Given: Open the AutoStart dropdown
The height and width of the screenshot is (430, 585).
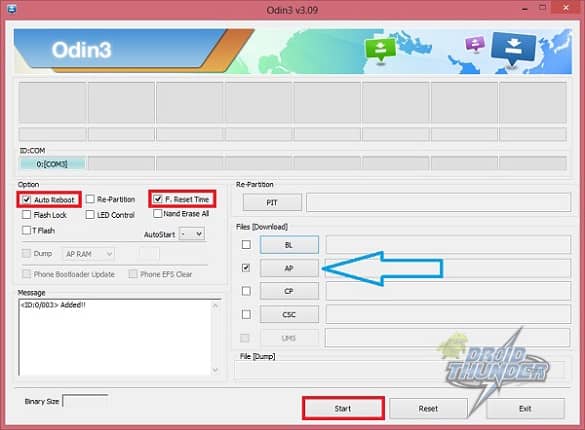Looking at the screenshot, I should point(192,234).
